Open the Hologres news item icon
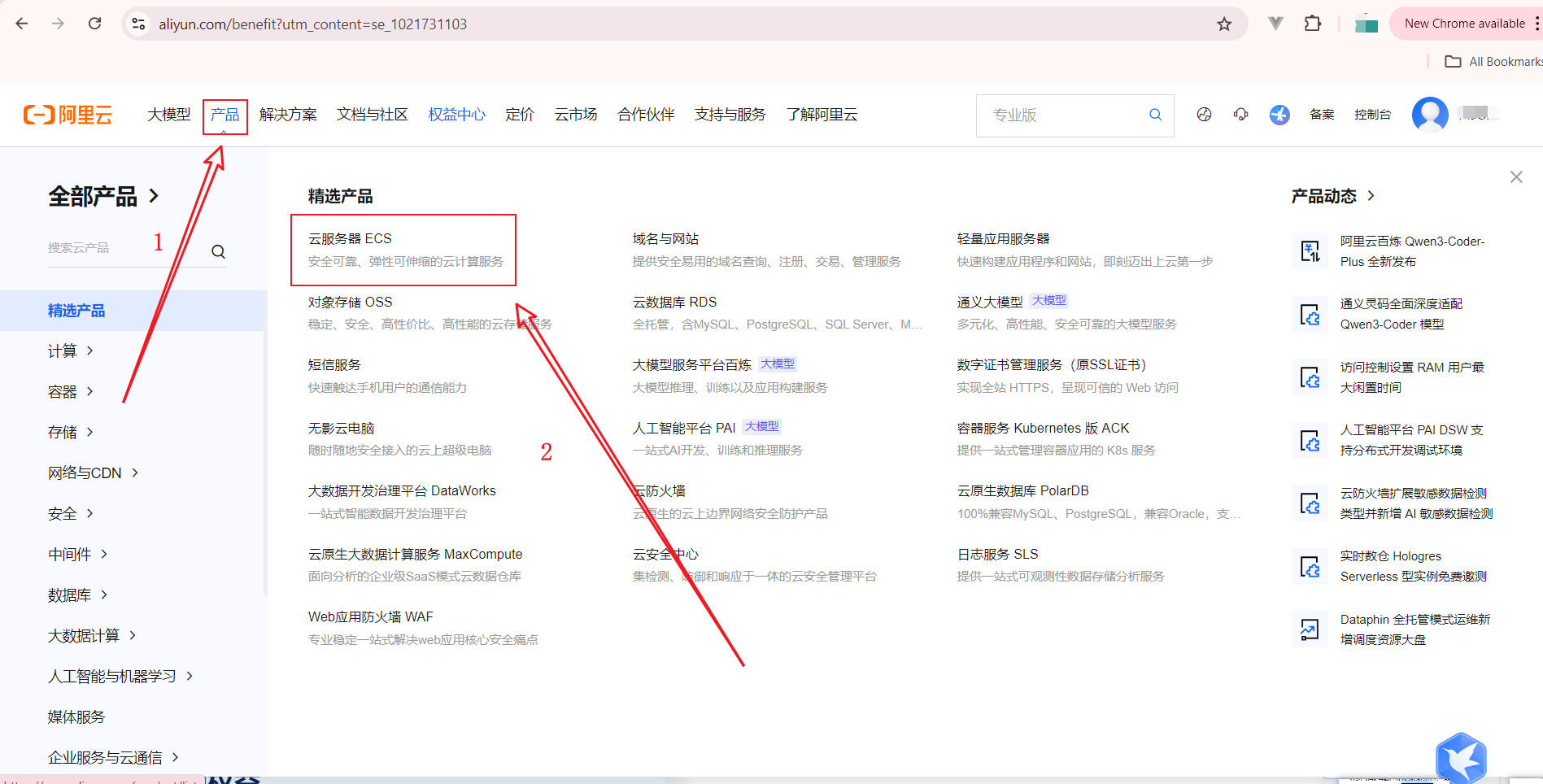The width and height of the screenshot is (1543, 784). [x=1310, y=566]
